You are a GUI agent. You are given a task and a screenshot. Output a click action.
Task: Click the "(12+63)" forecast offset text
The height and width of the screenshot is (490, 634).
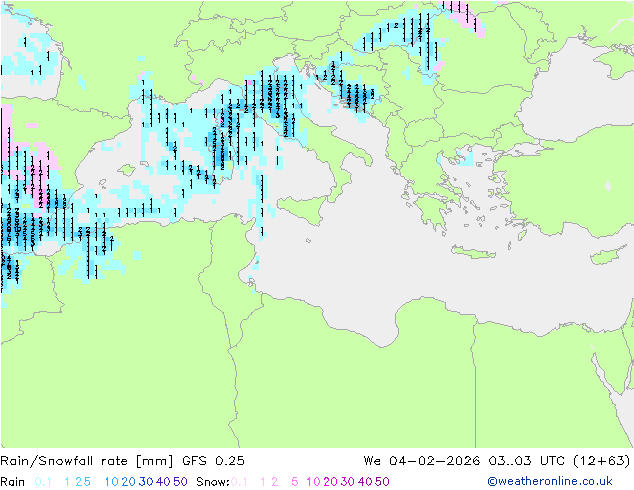(x=602, y=461)
